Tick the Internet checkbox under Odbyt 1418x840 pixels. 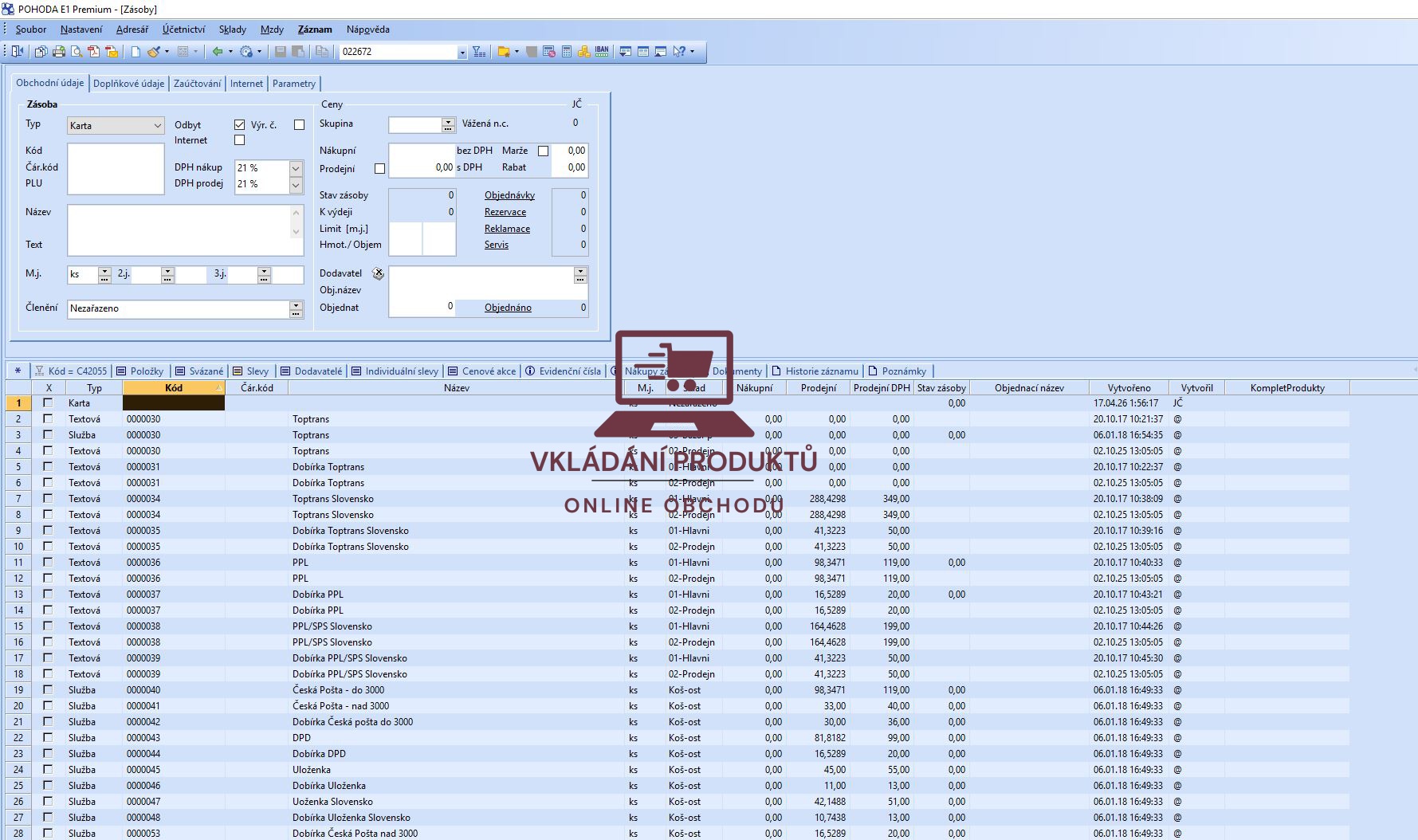pyautogui.click(x=239, y=140)
